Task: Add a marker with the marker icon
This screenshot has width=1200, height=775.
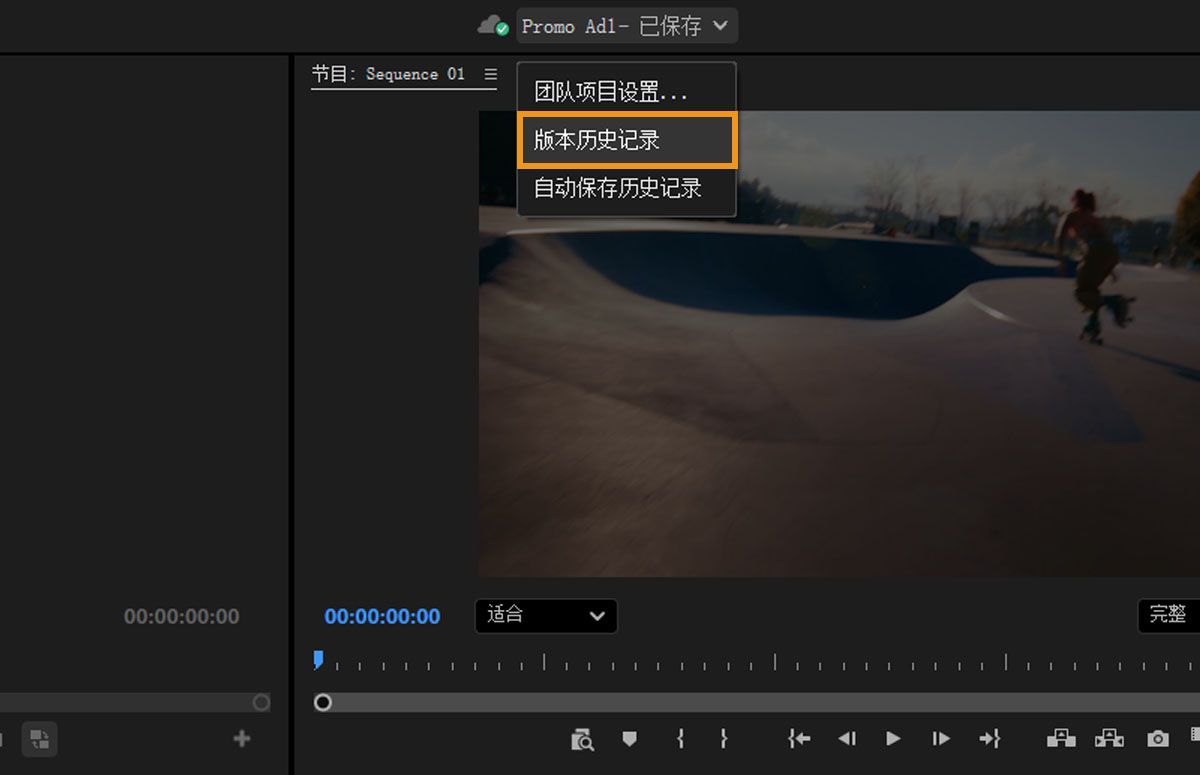Action: (629, 739)
